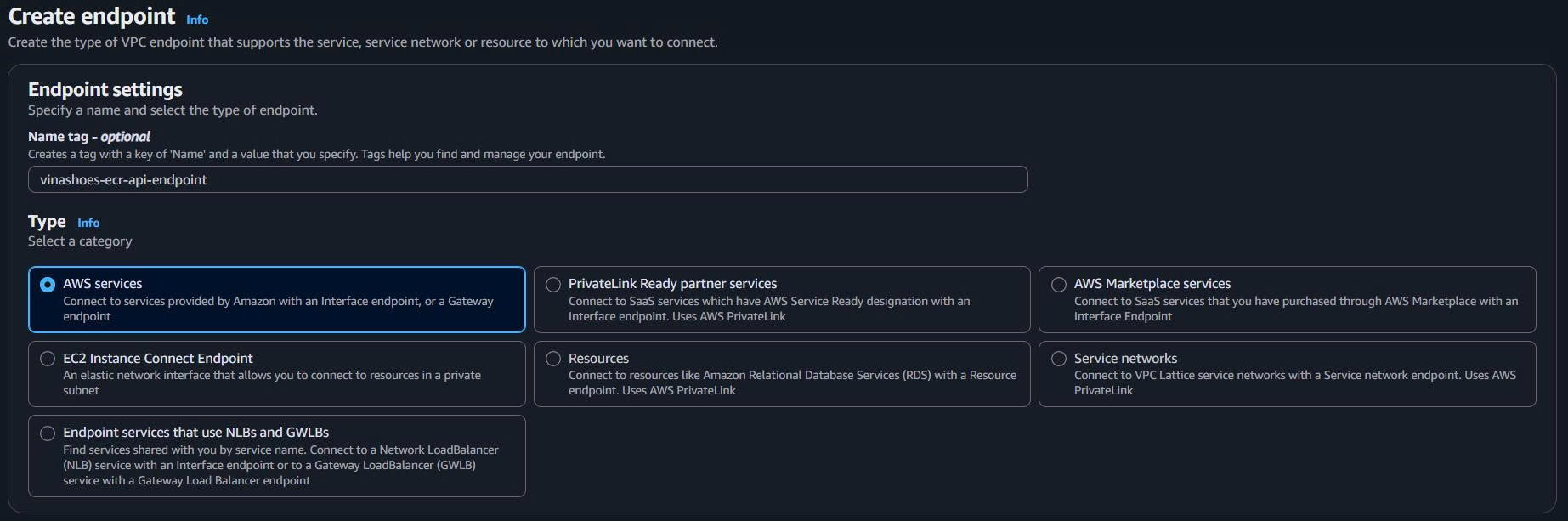Click the AWS Marketplace services card
The height and width of the screenshot is (521, 1568).
point(1286,299)
